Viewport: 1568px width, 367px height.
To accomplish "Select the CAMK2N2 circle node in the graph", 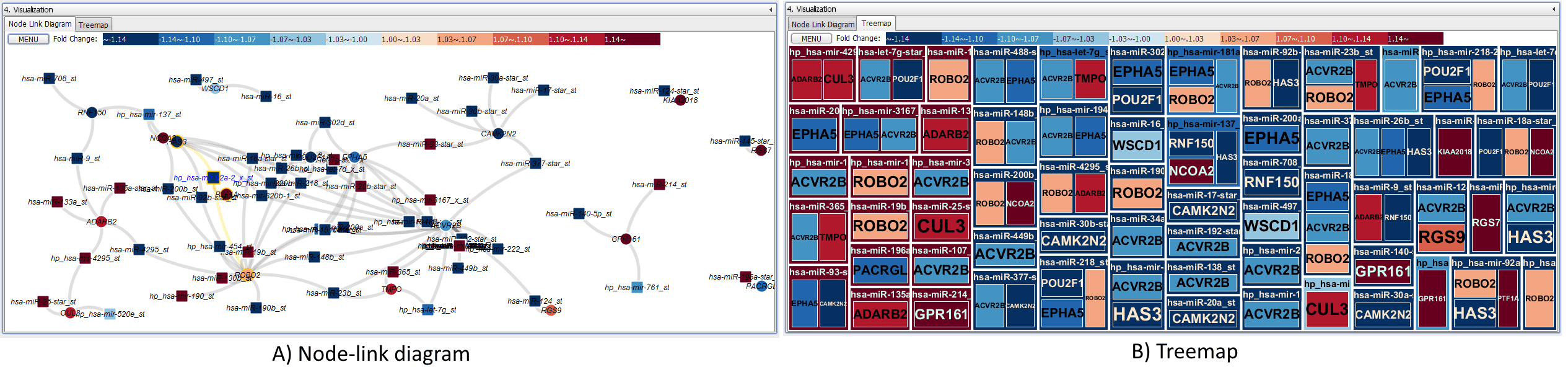I will point(499,133).
